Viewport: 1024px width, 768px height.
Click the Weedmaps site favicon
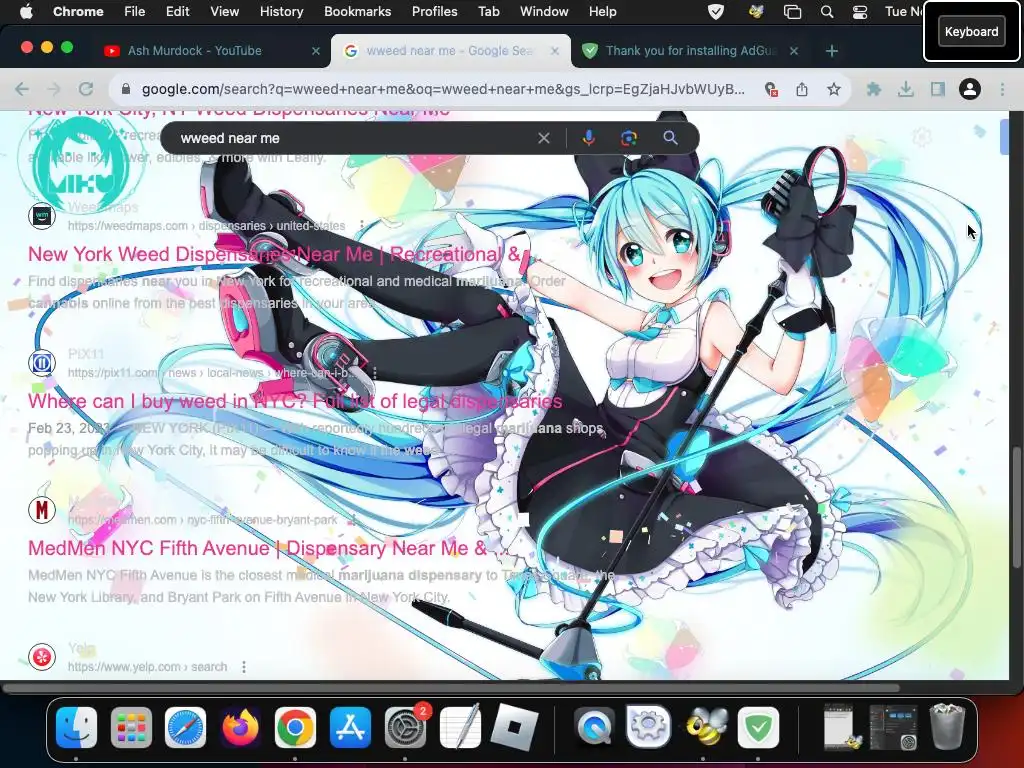click(42, 216)
